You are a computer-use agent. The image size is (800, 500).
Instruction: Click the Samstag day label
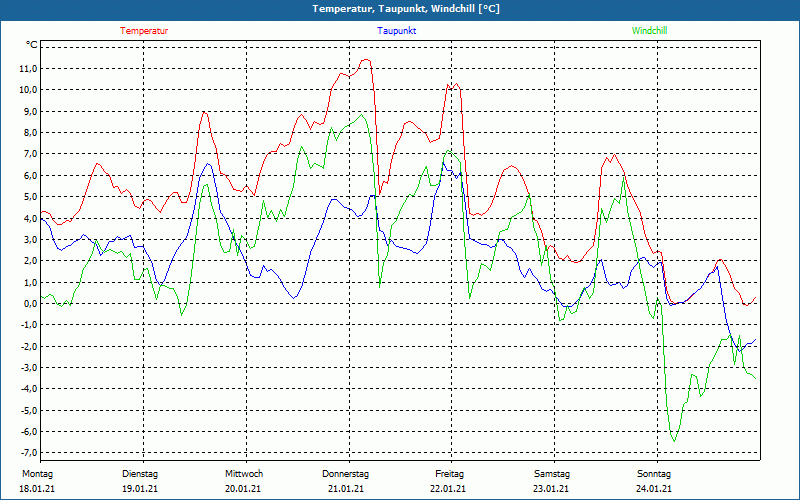point(552,474)
